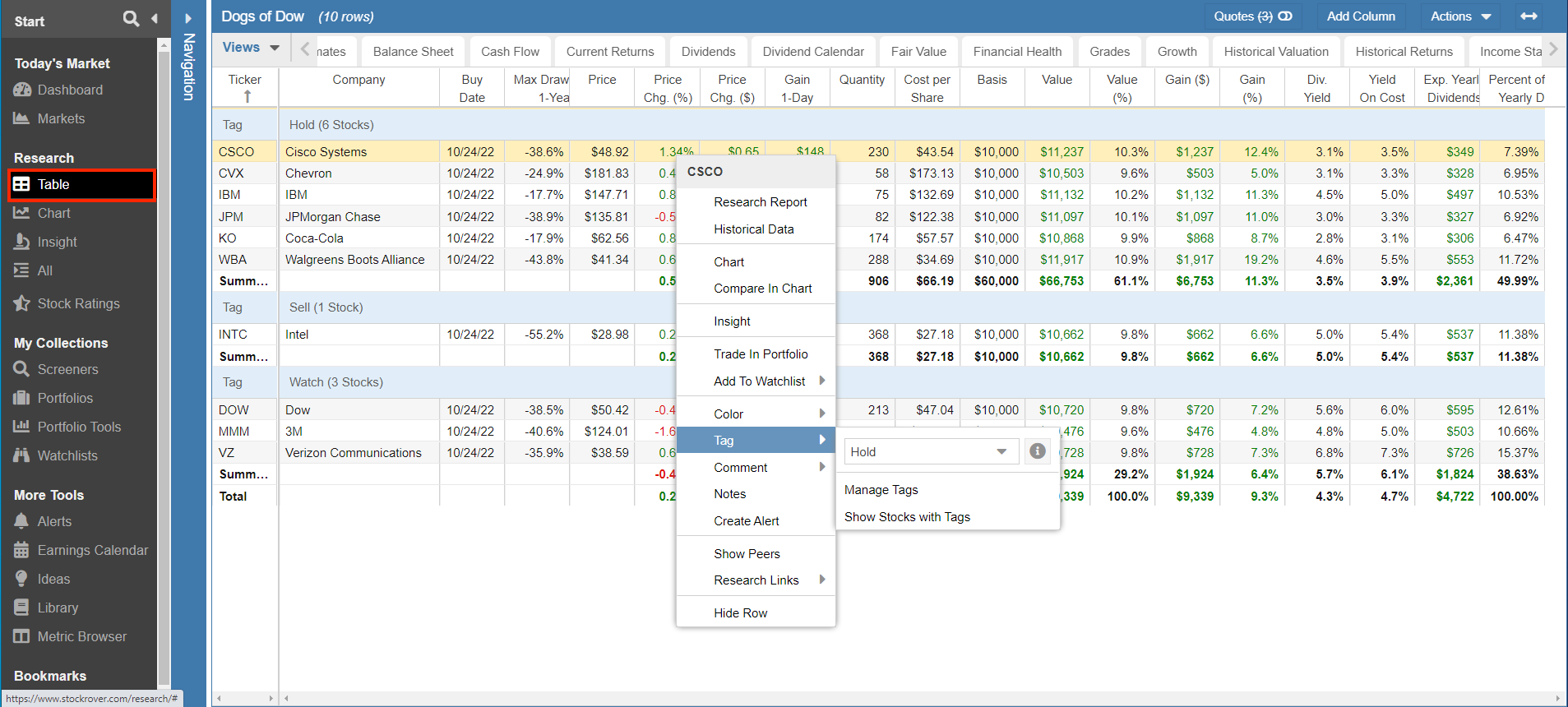Switch to the Balance Sheet tab

(413, 51)
